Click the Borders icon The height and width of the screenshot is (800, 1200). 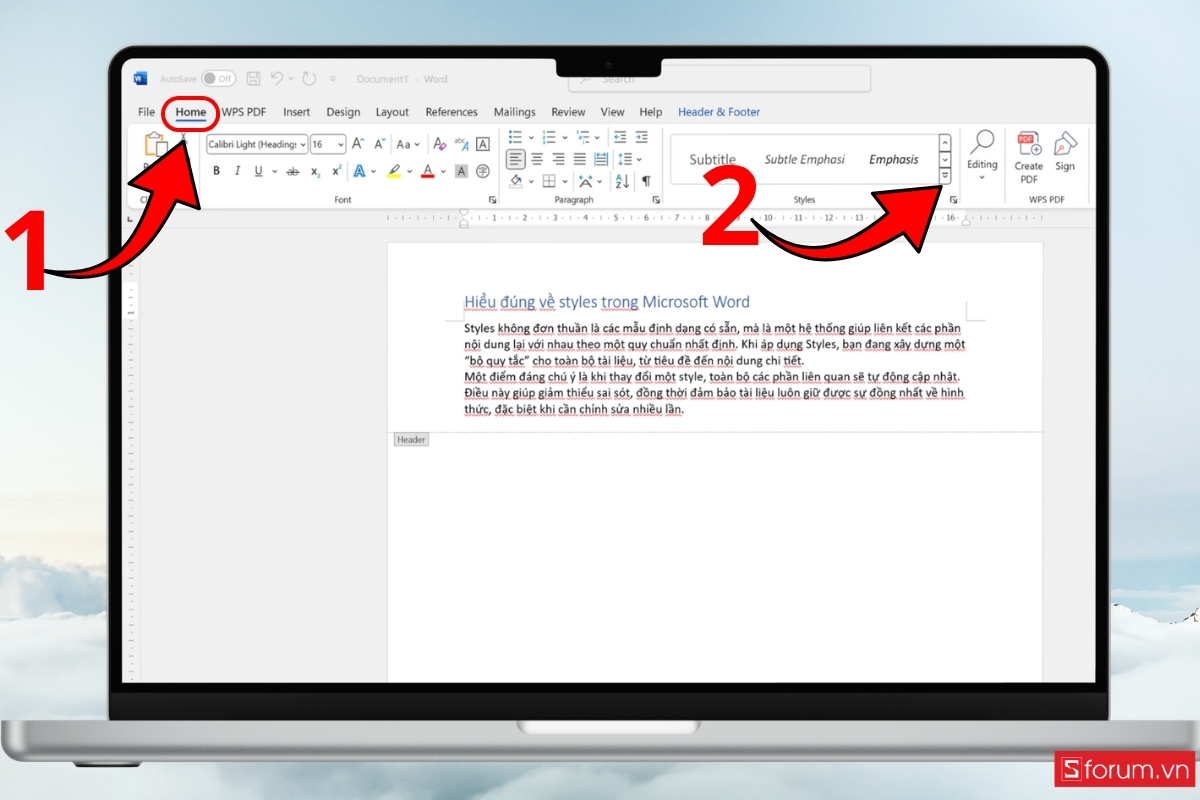548,181
